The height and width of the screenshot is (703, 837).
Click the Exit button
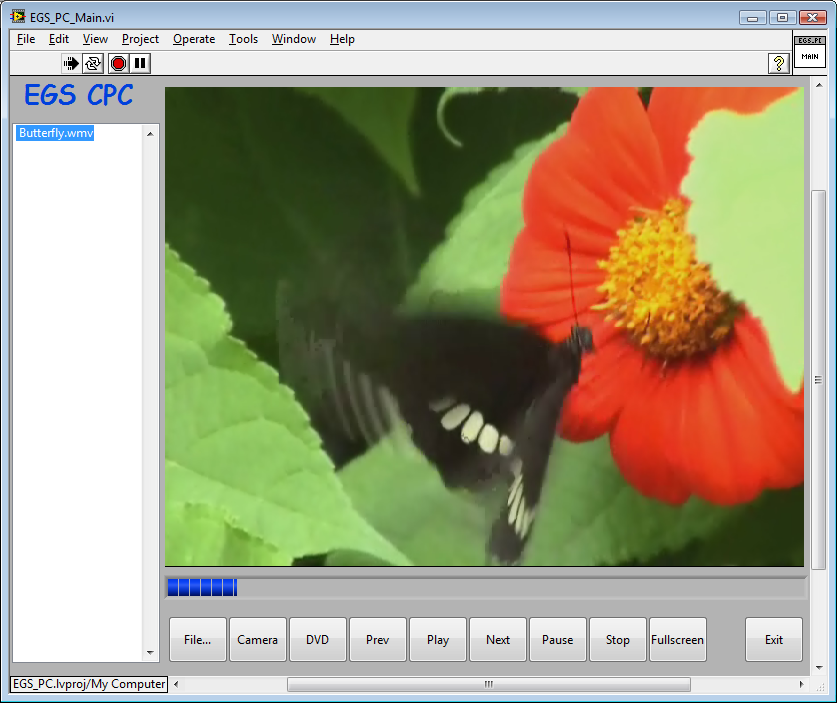pyautogui.click(x=773, y=640)
